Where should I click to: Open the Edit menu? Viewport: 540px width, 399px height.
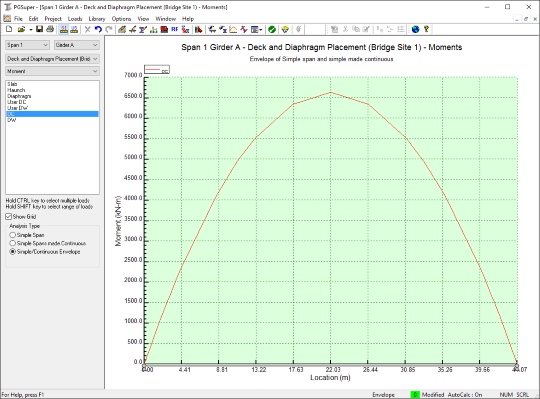(33, 19)
